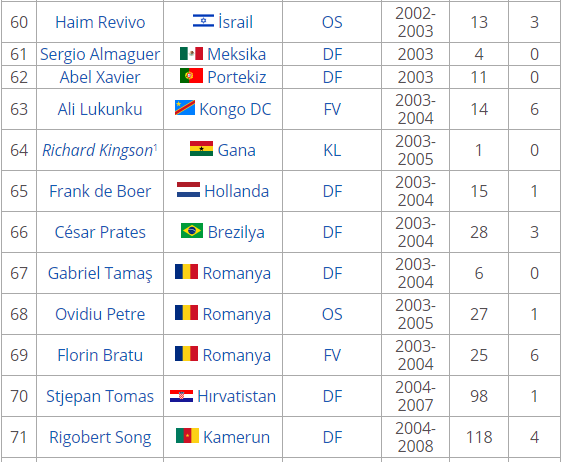Open the Stjepan Tomas link
Screen dimensions: 563x462
point(100,396)
